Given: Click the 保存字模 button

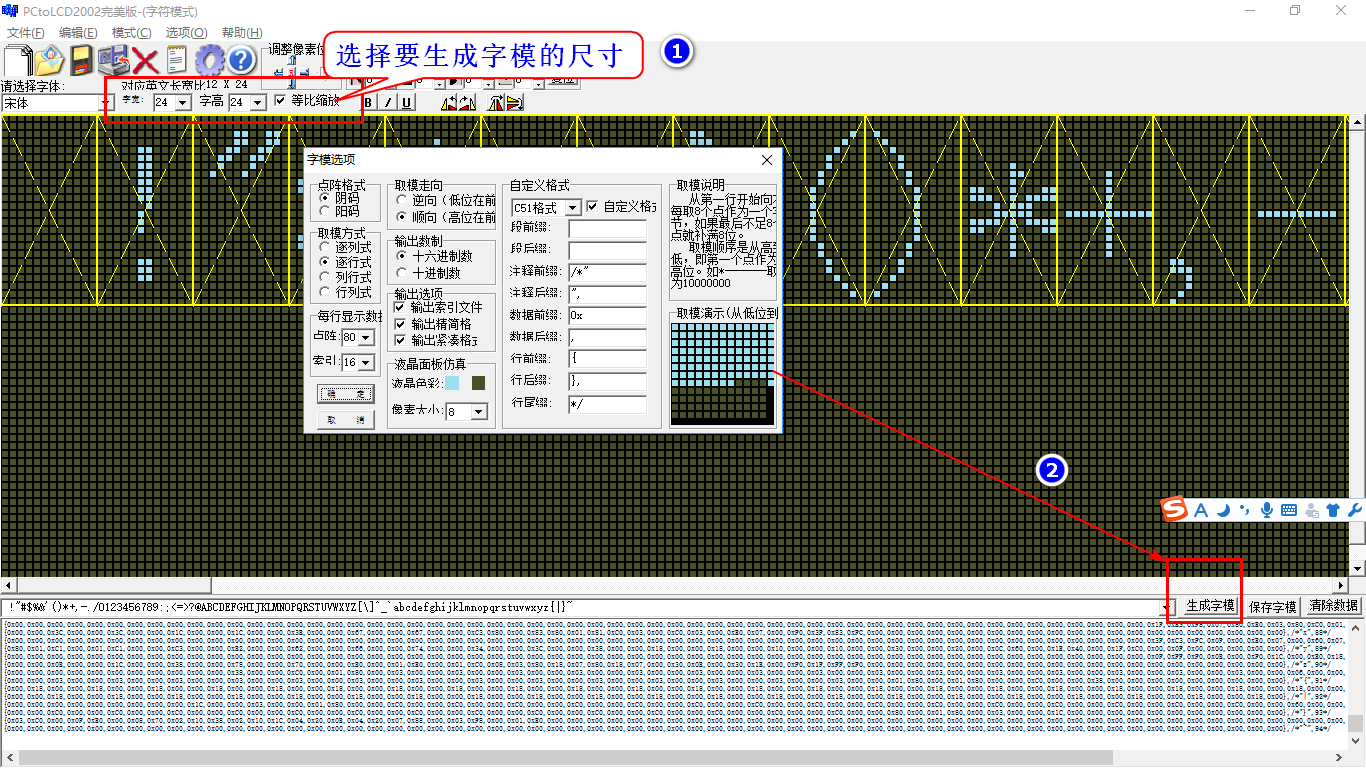Looking at the screenshot, I should [1272, 606].
